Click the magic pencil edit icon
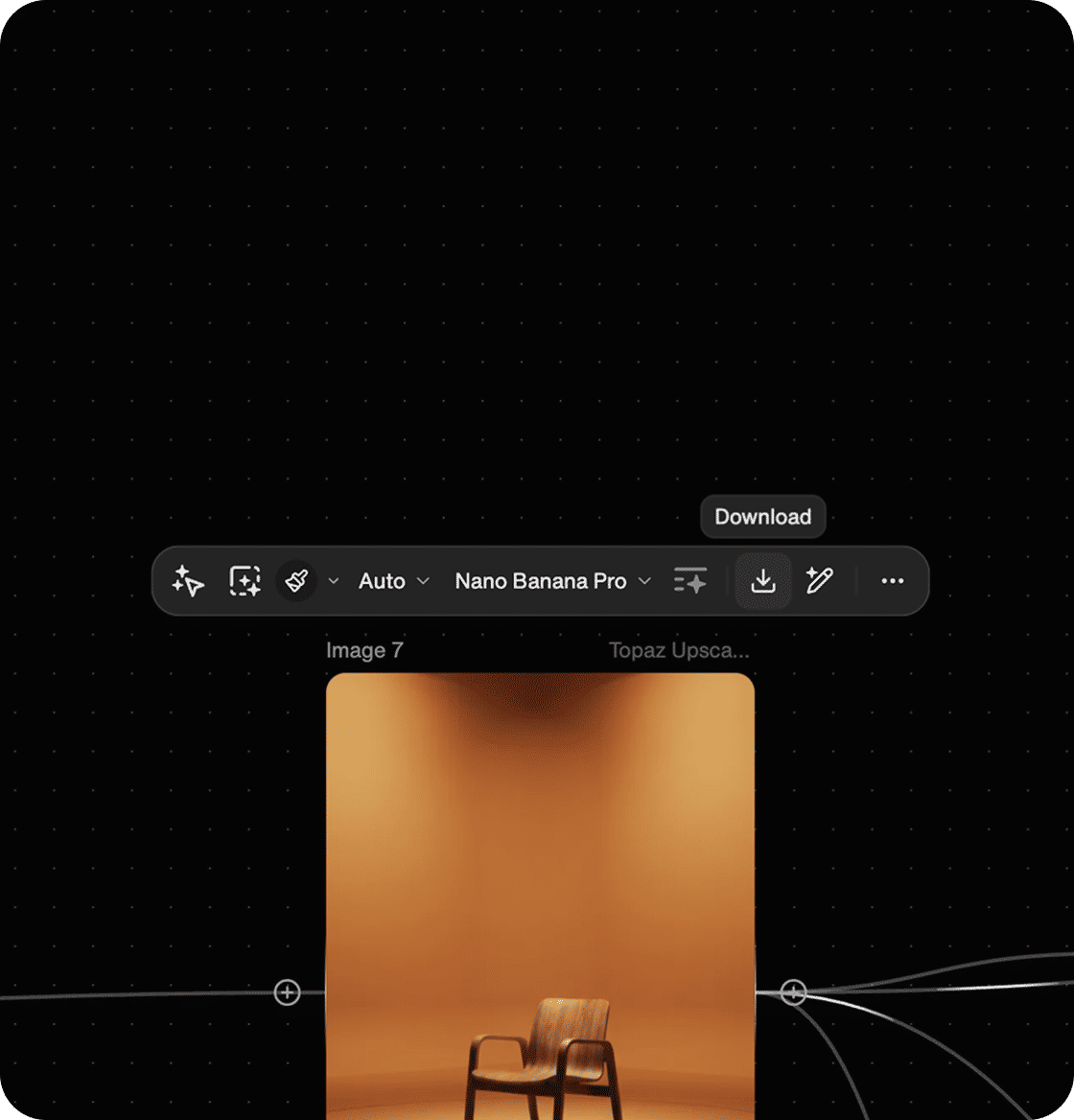Viewport: 1074px width, 1120px height. pos(819,581)
